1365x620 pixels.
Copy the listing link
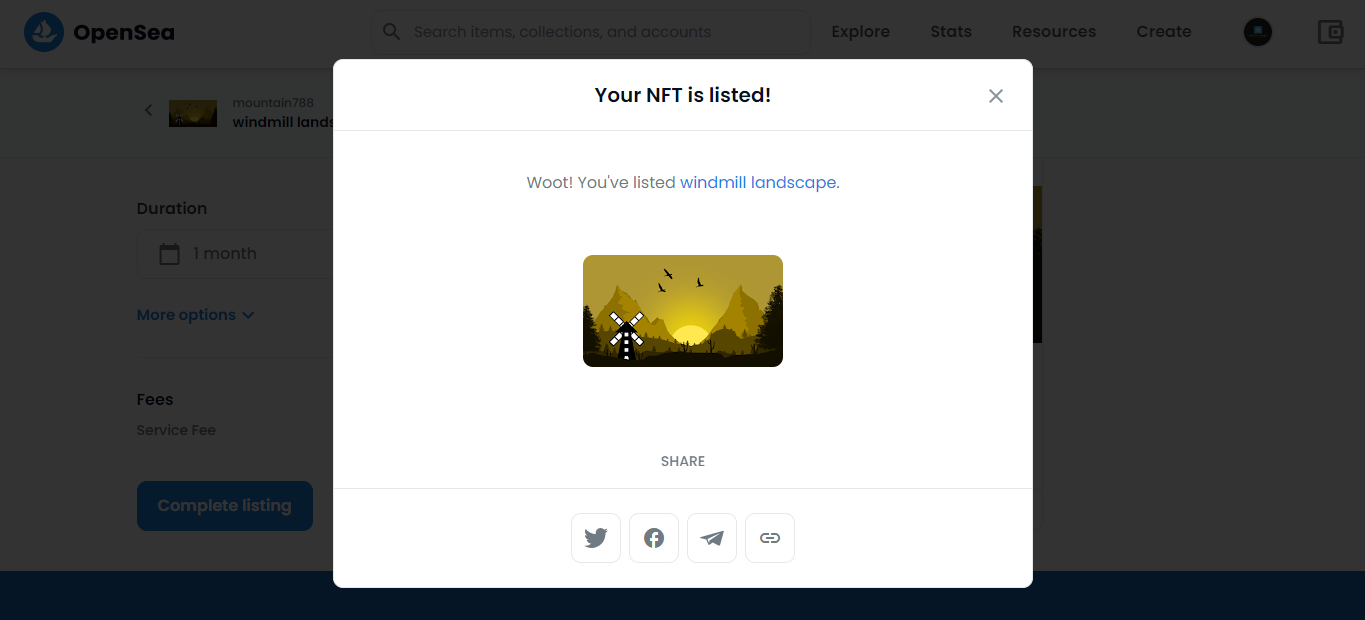coord(770,538)
